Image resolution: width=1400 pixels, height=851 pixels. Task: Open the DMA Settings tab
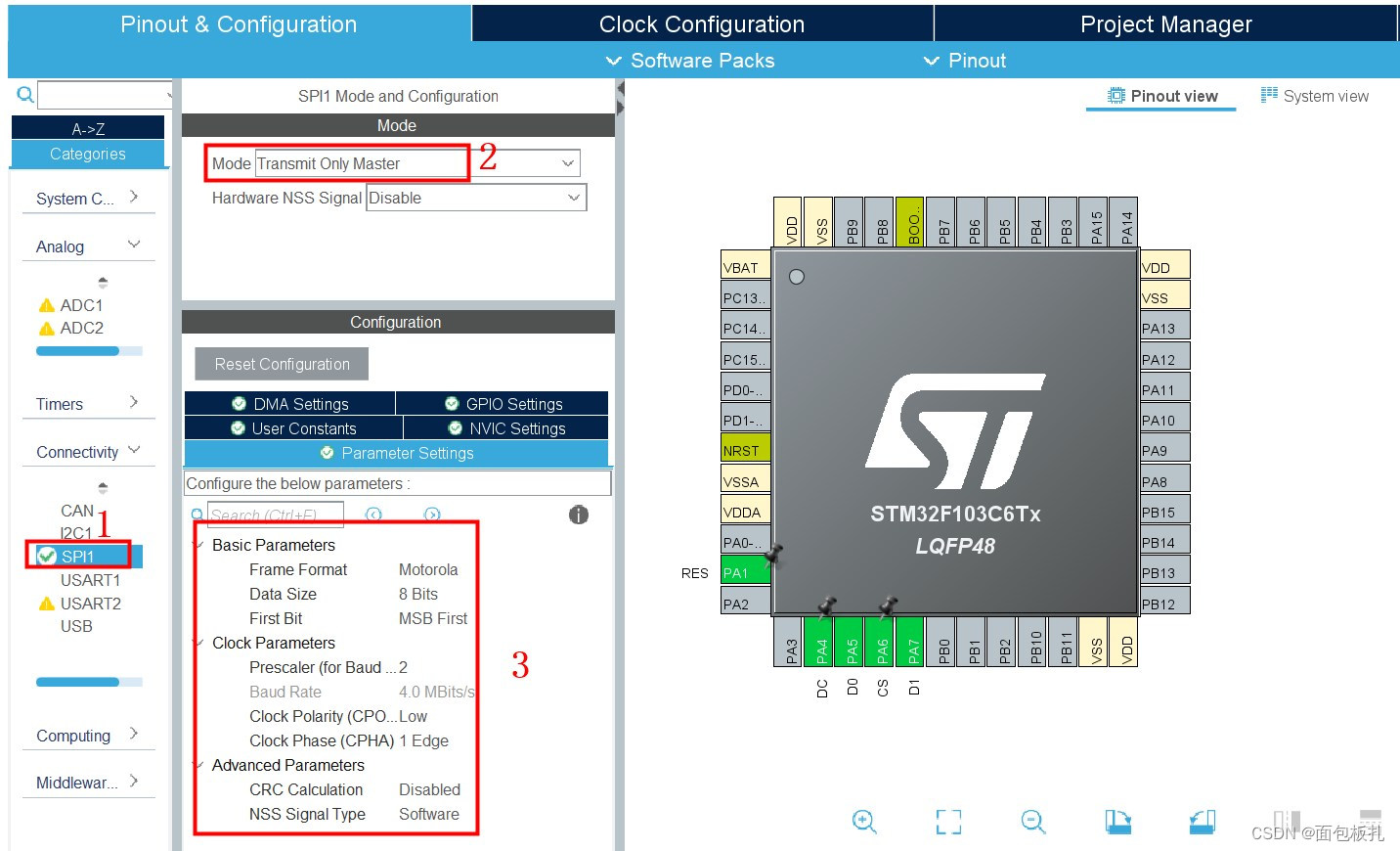[x=289, y=404]
